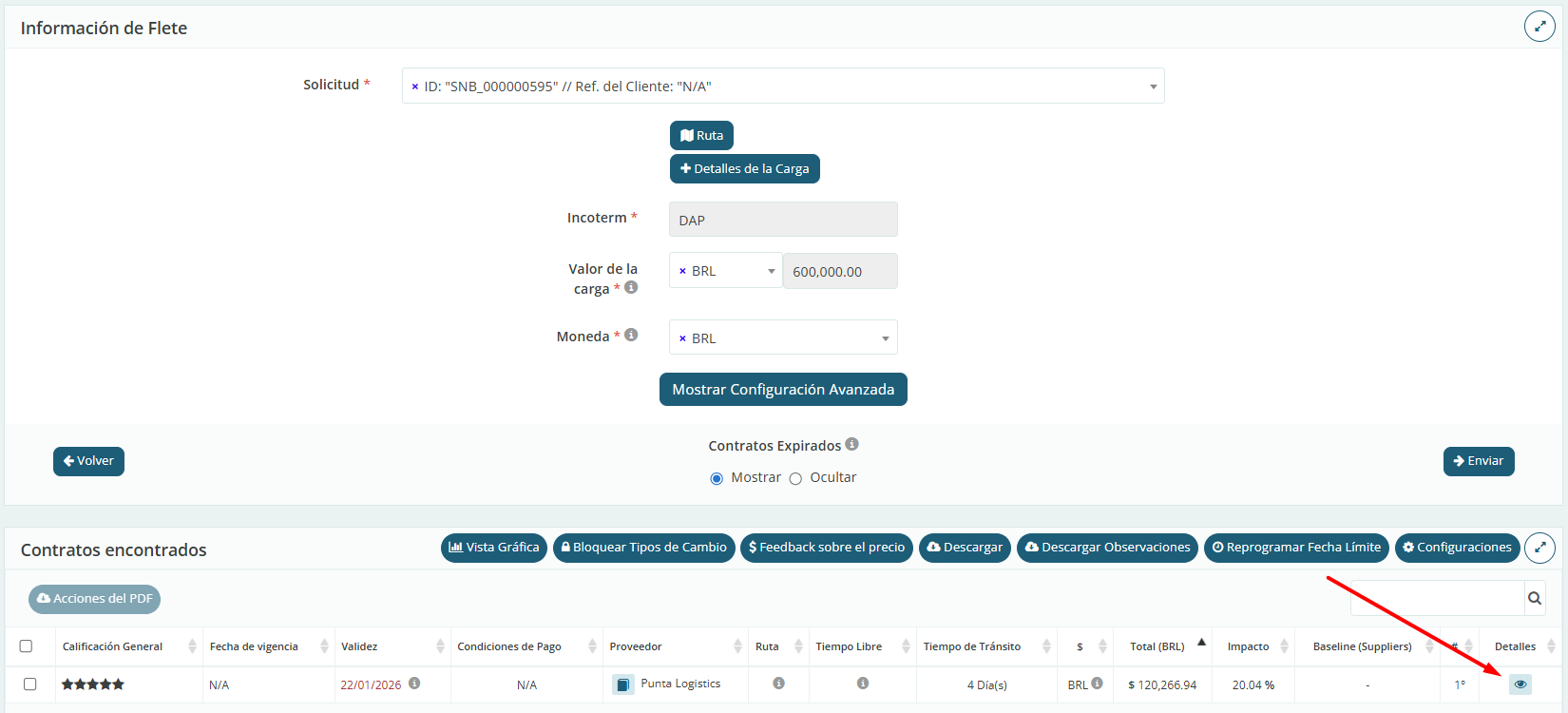Click the Enviar button

pyautogui.click(x=1478, y=461)
